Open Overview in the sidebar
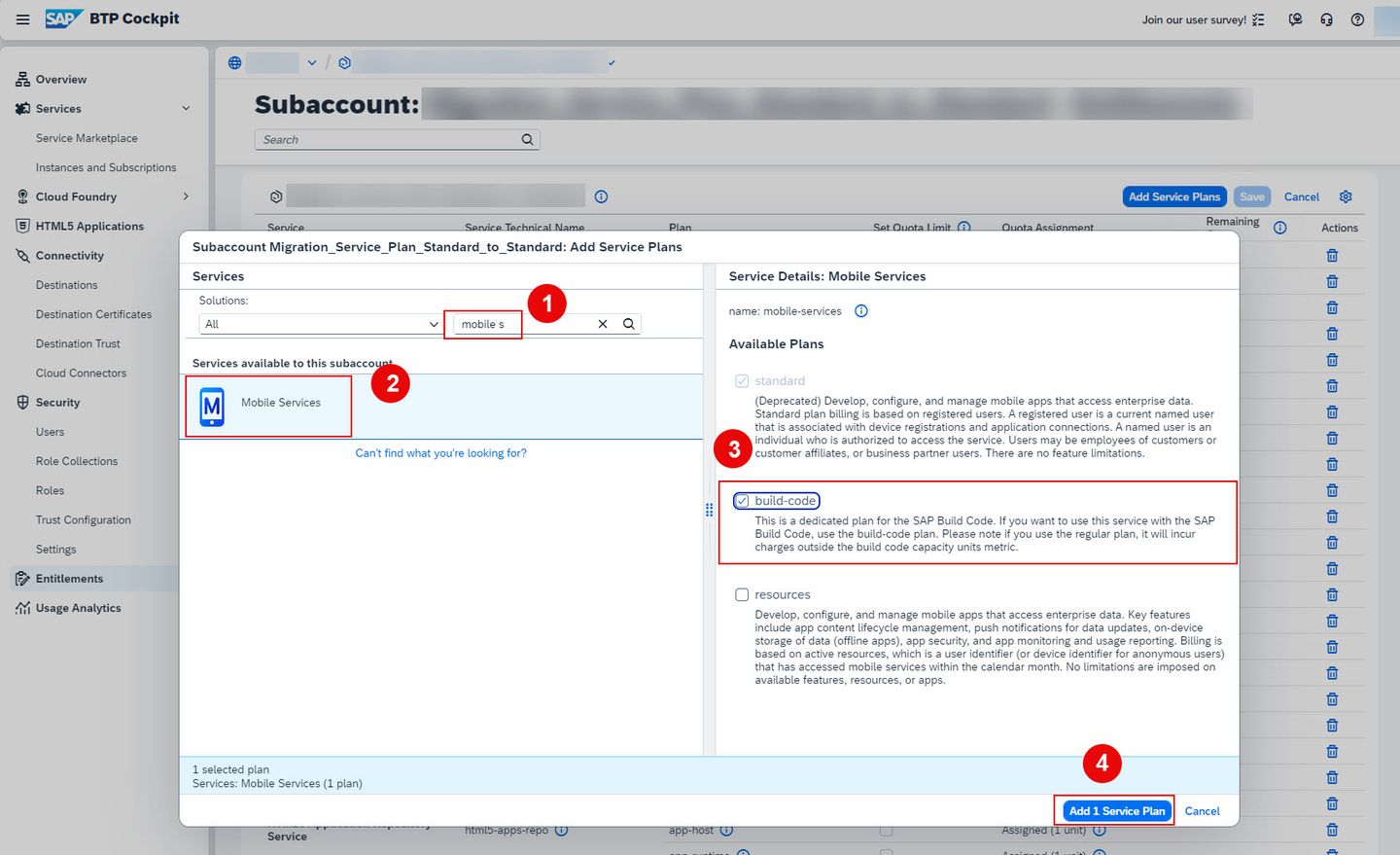 click(60, 80)
